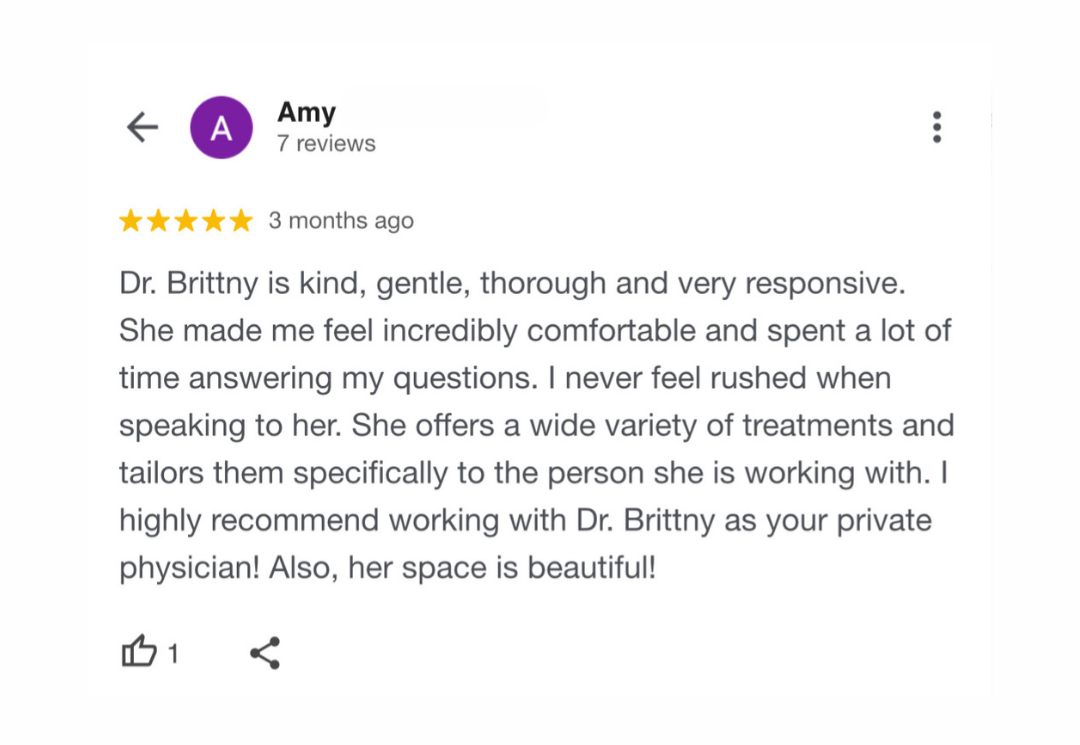
Task: Click the line starting "Dr. Brittny is kind"
Action: click(x=512, y=284)
